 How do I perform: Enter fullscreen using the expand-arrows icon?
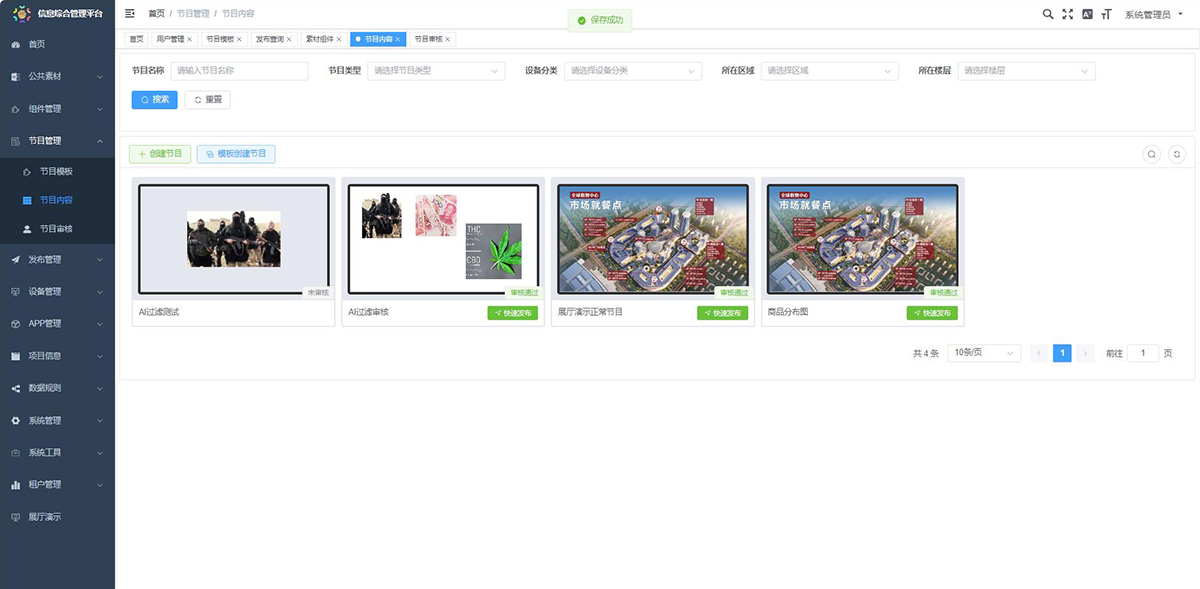coord(1067,14)
